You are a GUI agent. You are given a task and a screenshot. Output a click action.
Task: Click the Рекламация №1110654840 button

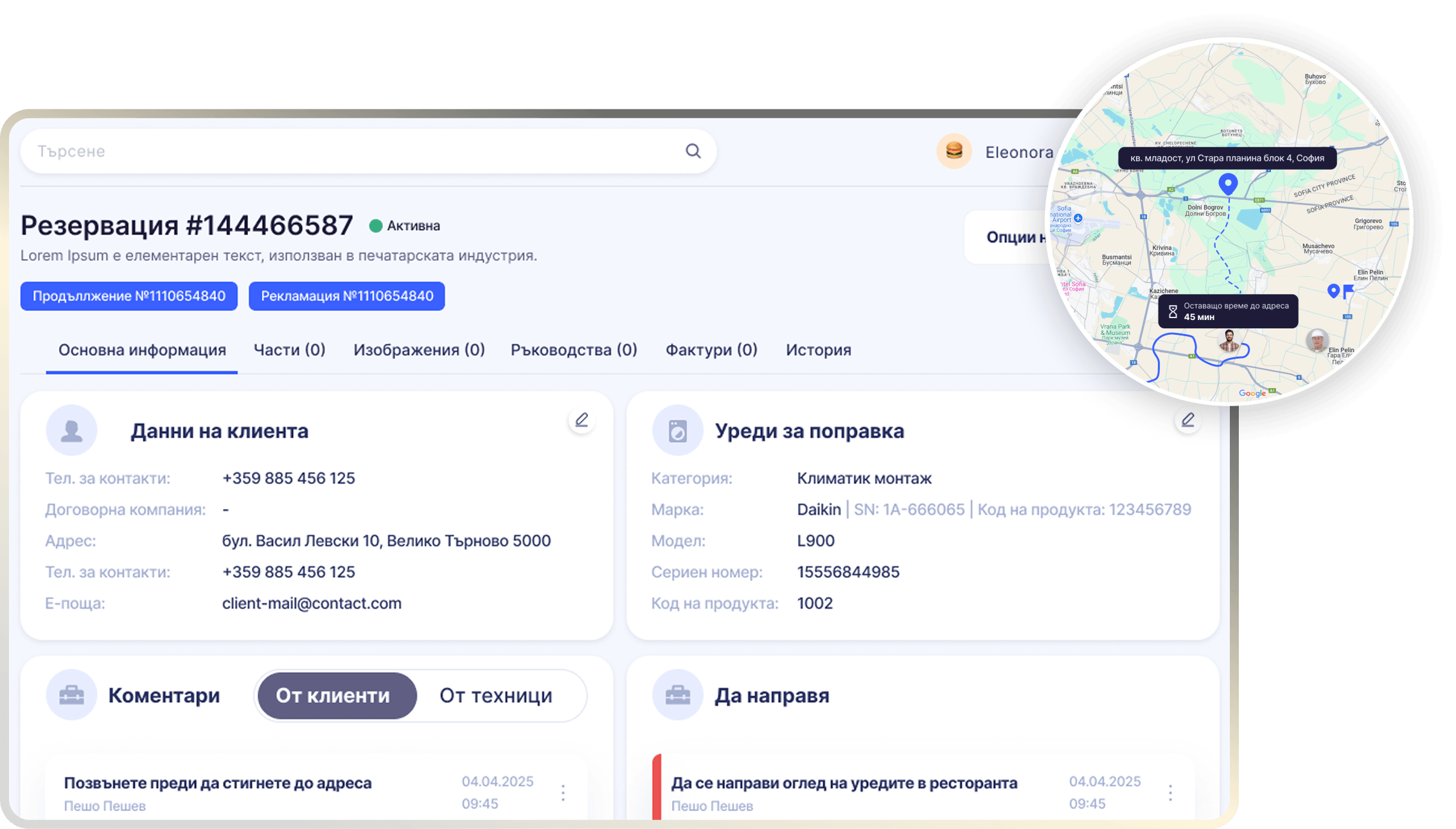click(x=347, y=296)
